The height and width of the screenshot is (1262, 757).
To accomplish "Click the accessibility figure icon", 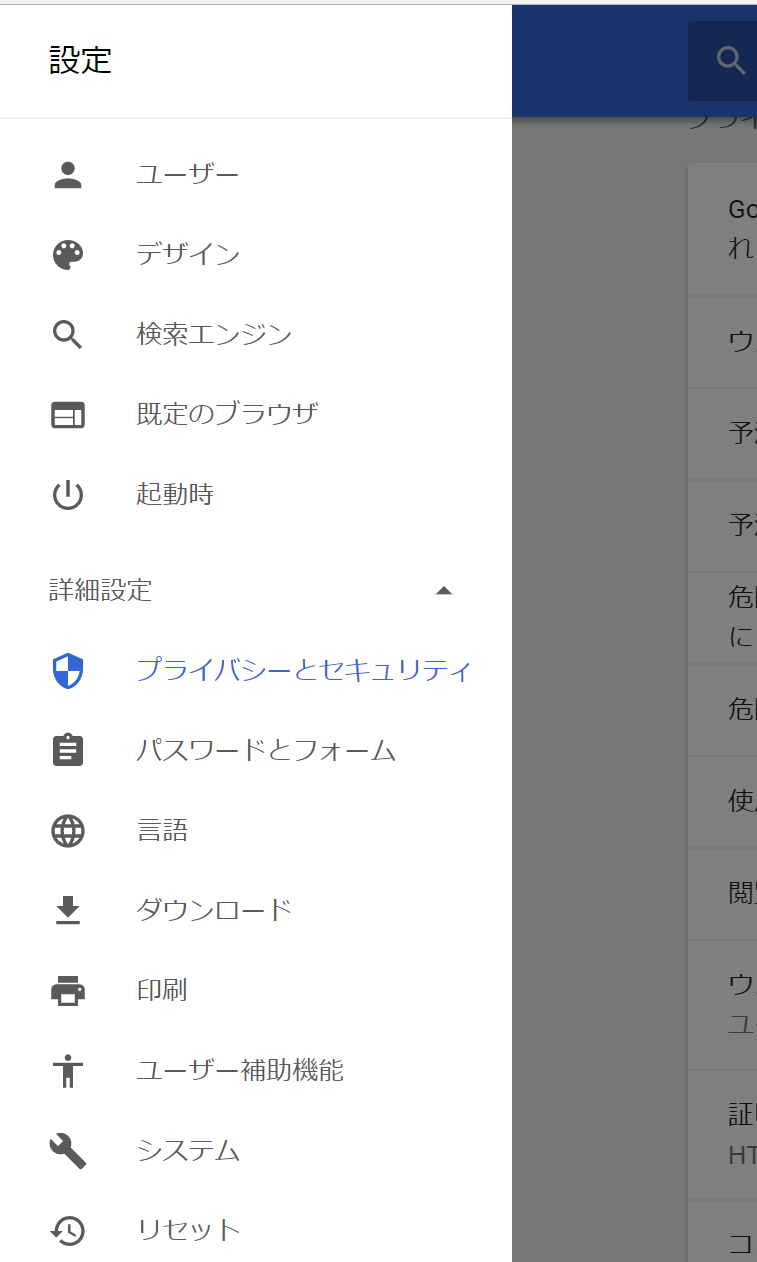I will coord(68,1071).
